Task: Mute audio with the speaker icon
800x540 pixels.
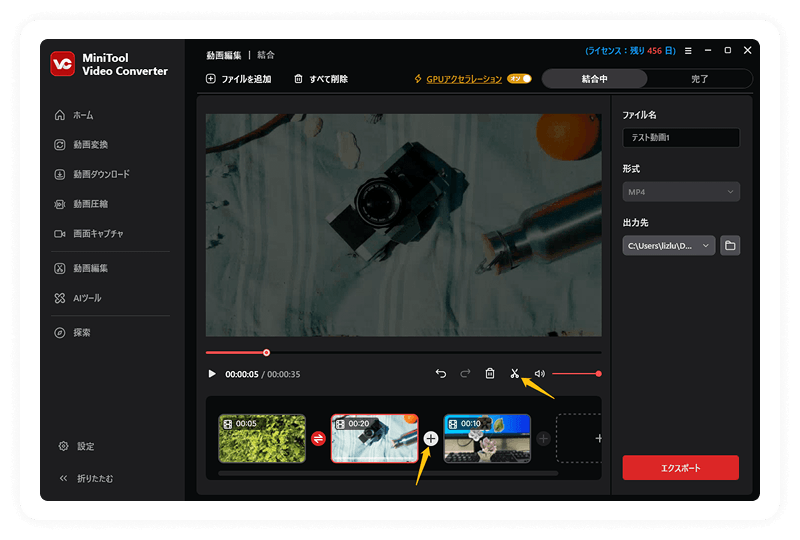Action: (539, 374)
